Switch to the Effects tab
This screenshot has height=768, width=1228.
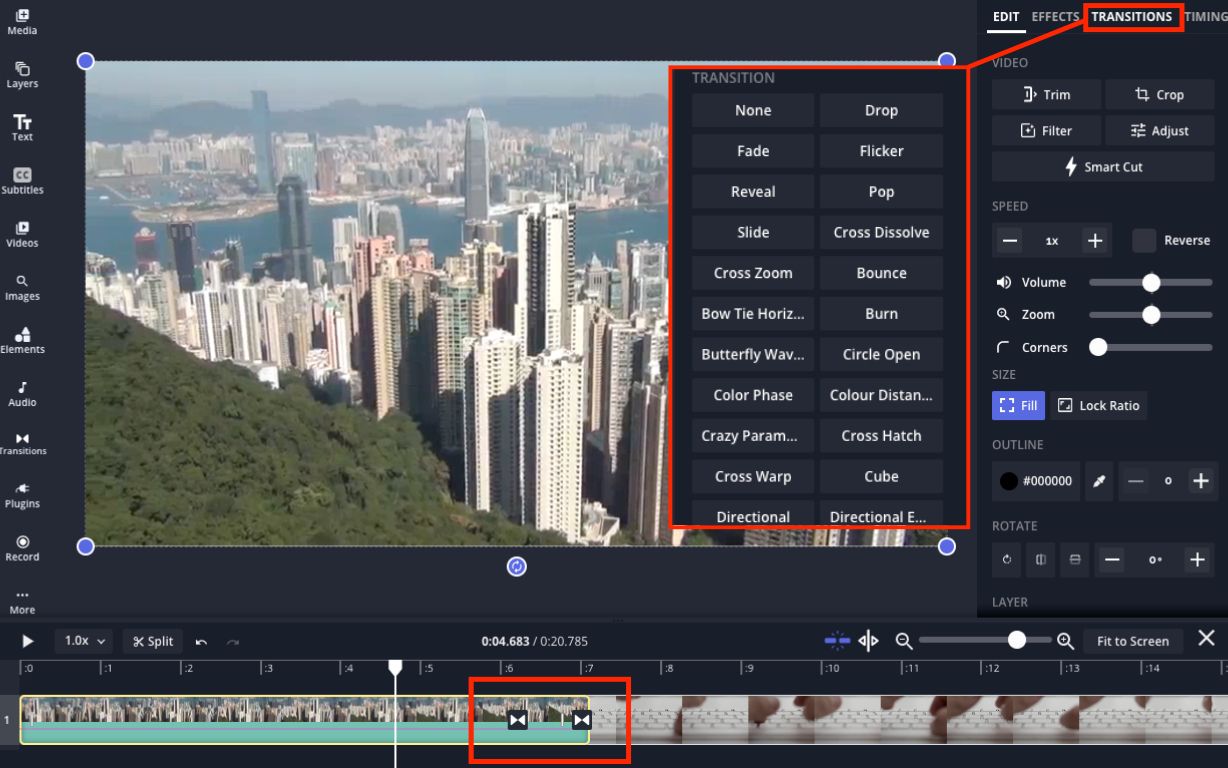1055,17
